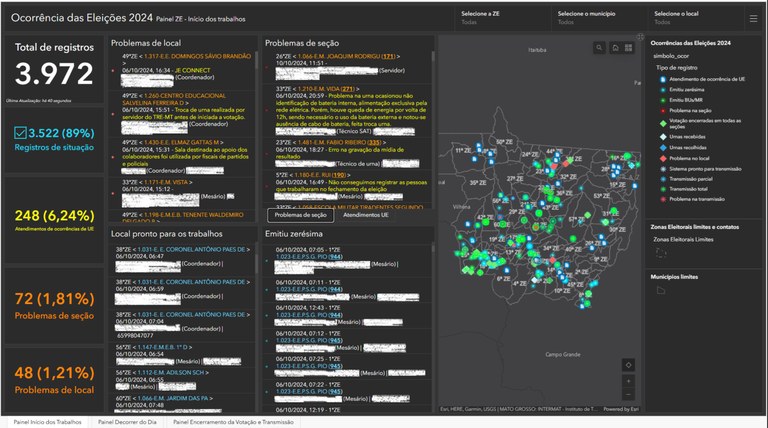Screen dimensions: 768x428
Task: Click the checkmark icon beside 3.522 (89%)
Action: coord(21,134)
